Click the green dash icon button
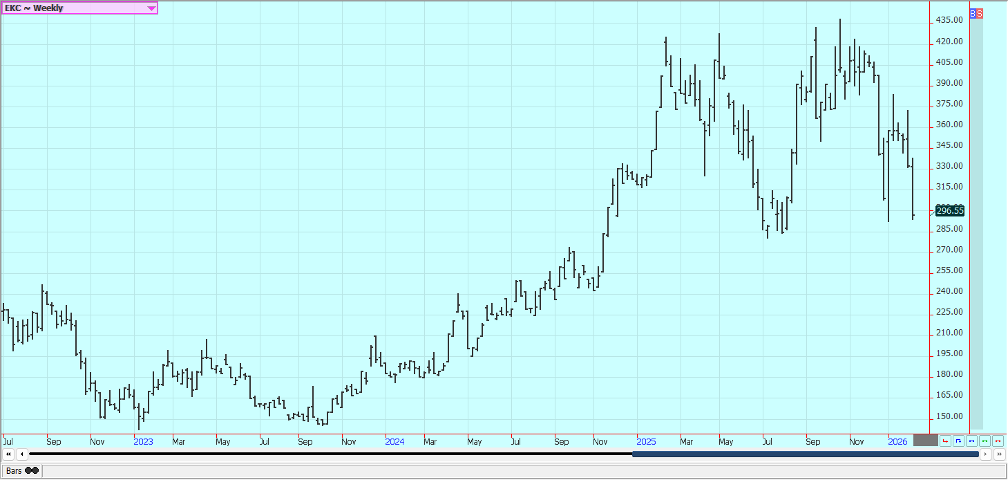1008x480 pixels. coord(984,440)
